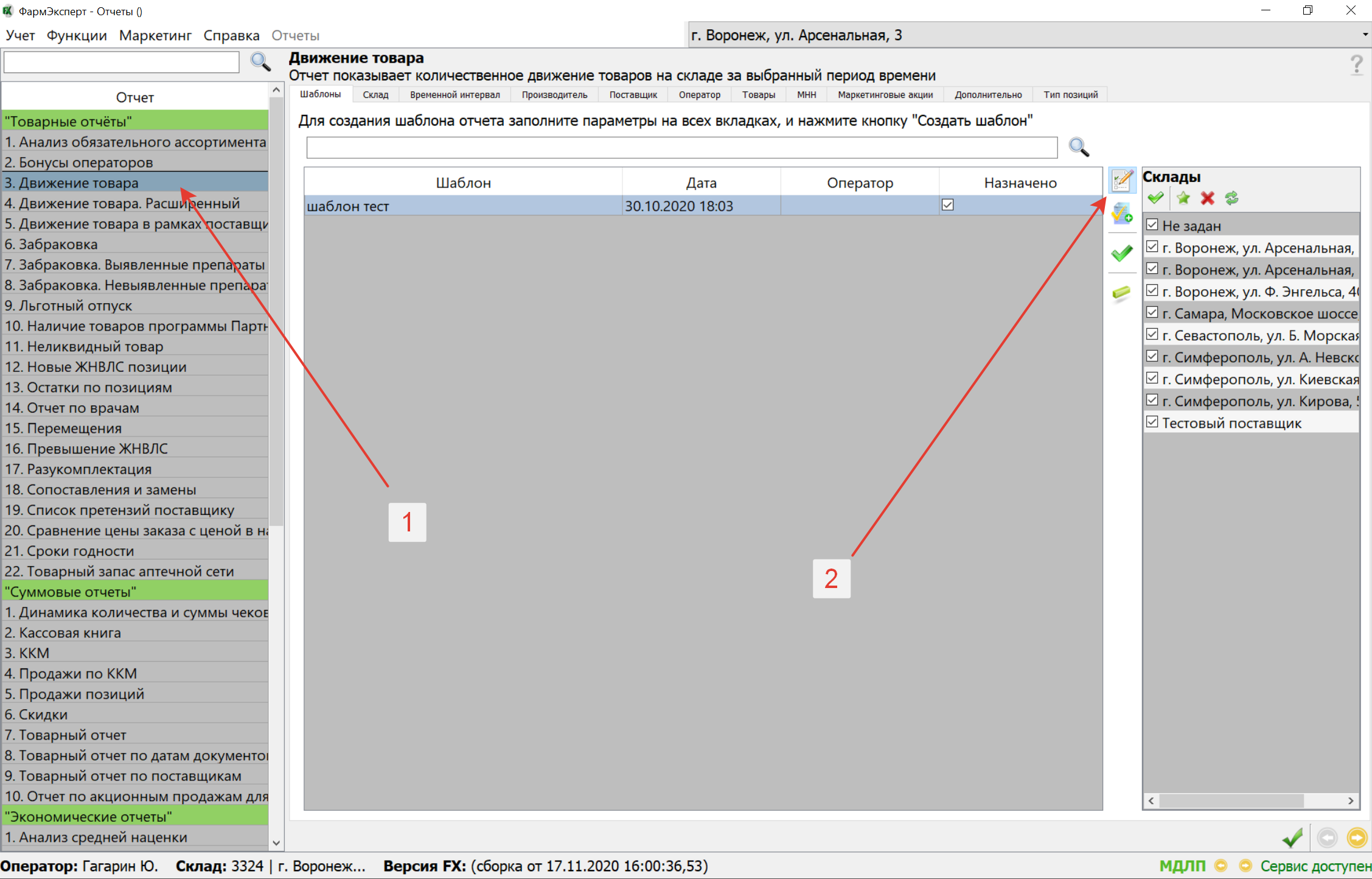Viewport: 1372px width, 879px height.
Task: Switch to Временной интервал tab
Action: point(454,94)
